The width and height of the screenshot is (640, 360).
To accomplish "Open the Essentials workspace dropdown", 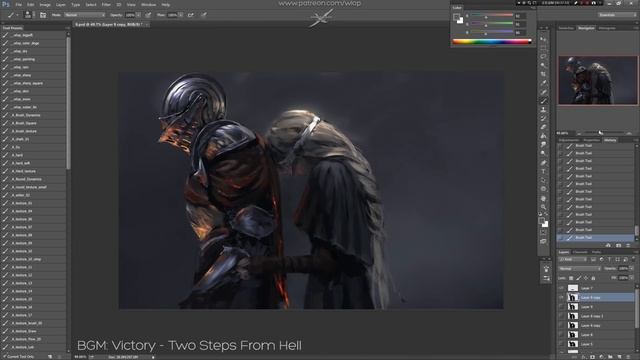I will [617, 15].
